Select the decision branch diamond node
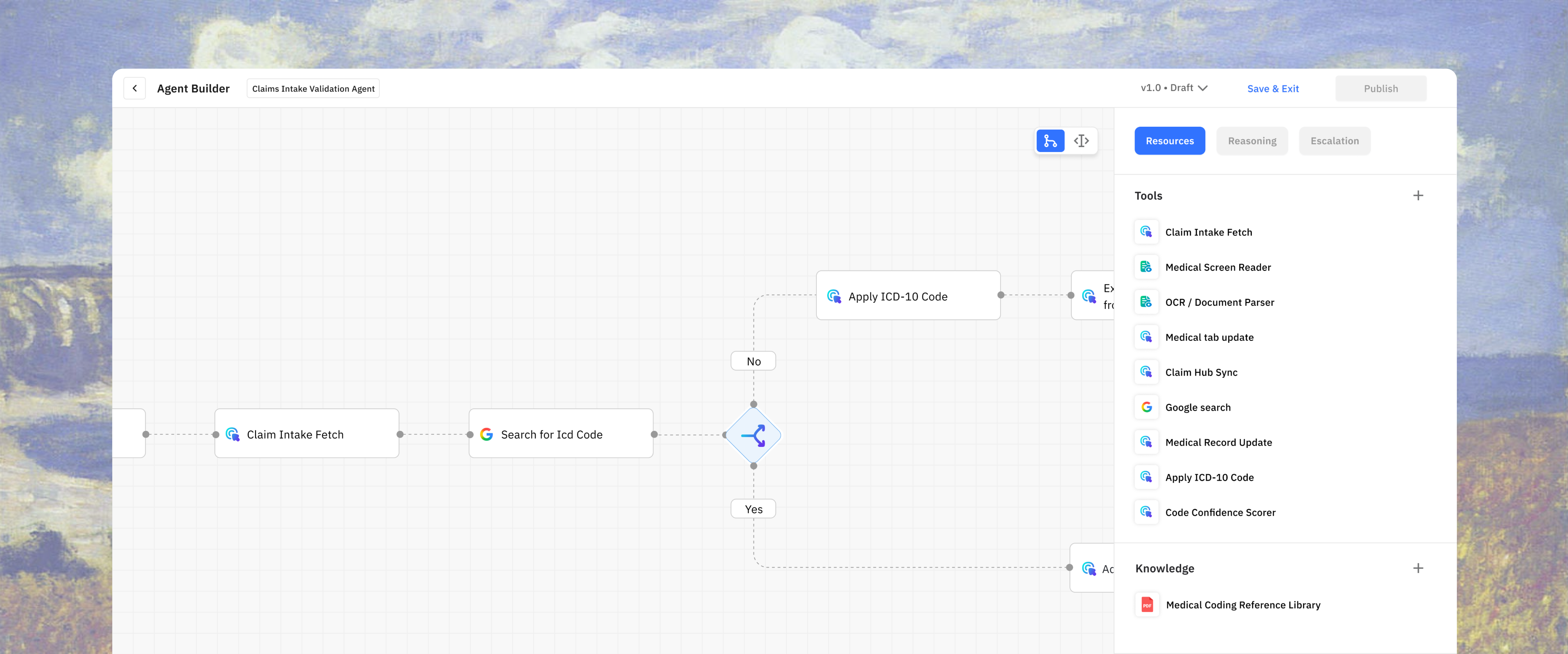The height and width of the screenshot is (654, 1568). (x=753, y=435)
